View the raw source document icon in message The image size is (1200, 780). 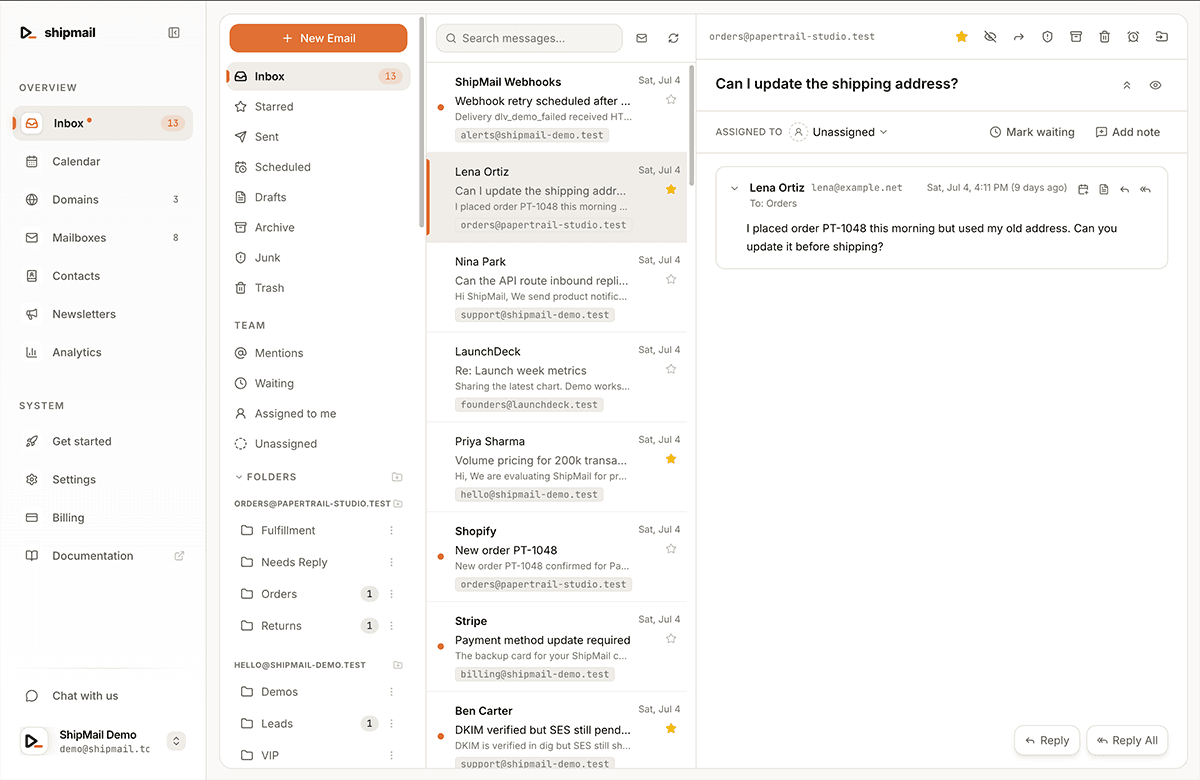tap(1104, 189)
